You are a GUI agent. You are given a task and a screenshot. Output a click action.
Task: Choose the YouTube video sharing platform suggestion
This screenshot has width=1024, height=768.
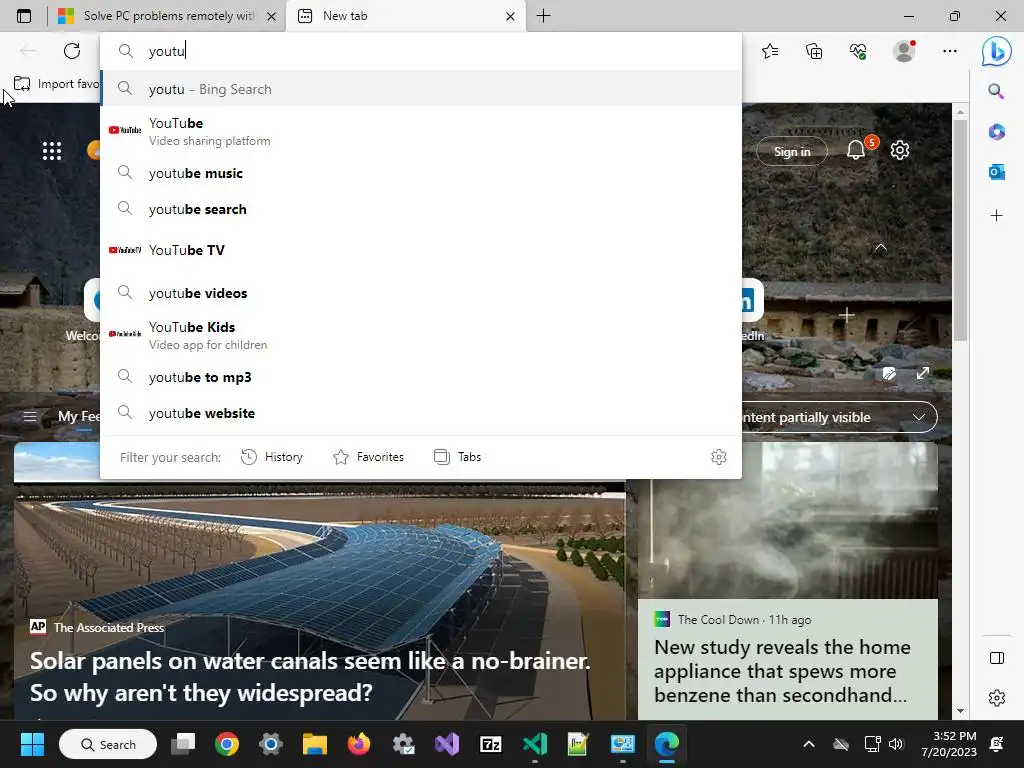[421, 131]
